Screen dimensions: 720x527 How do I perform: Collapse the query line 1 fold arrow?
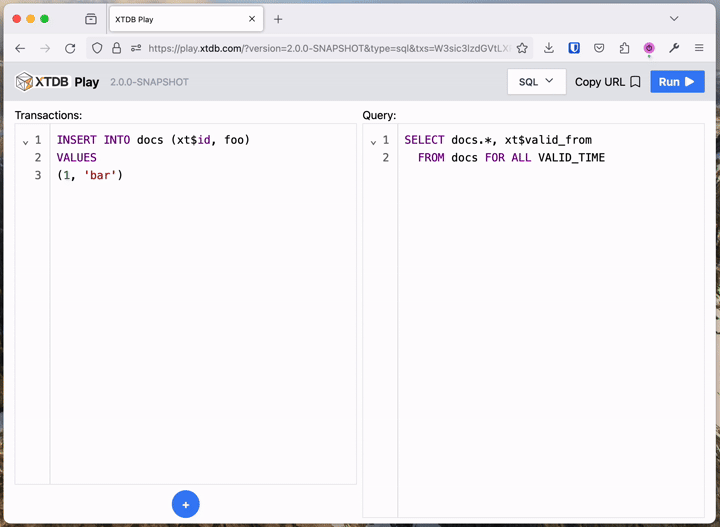pos(373,142)
